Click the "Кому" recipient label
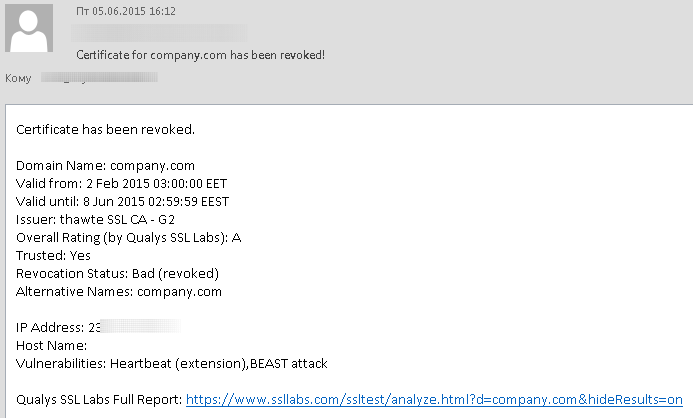Image resolution: width=693 pixels, height=418 pixels. point(19,77)
